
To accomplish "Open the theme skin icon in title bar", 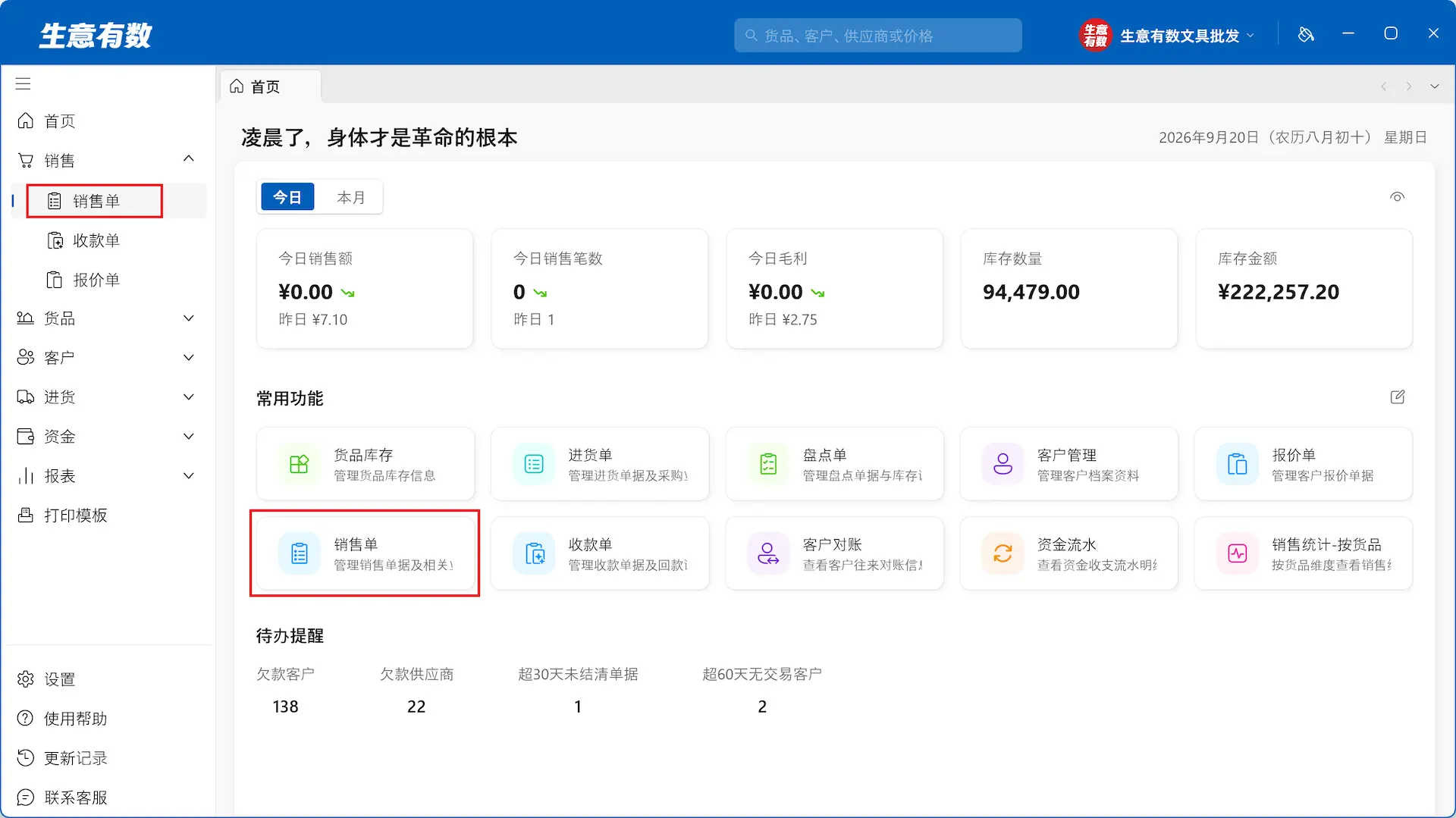I will [x=1305, y=34].
